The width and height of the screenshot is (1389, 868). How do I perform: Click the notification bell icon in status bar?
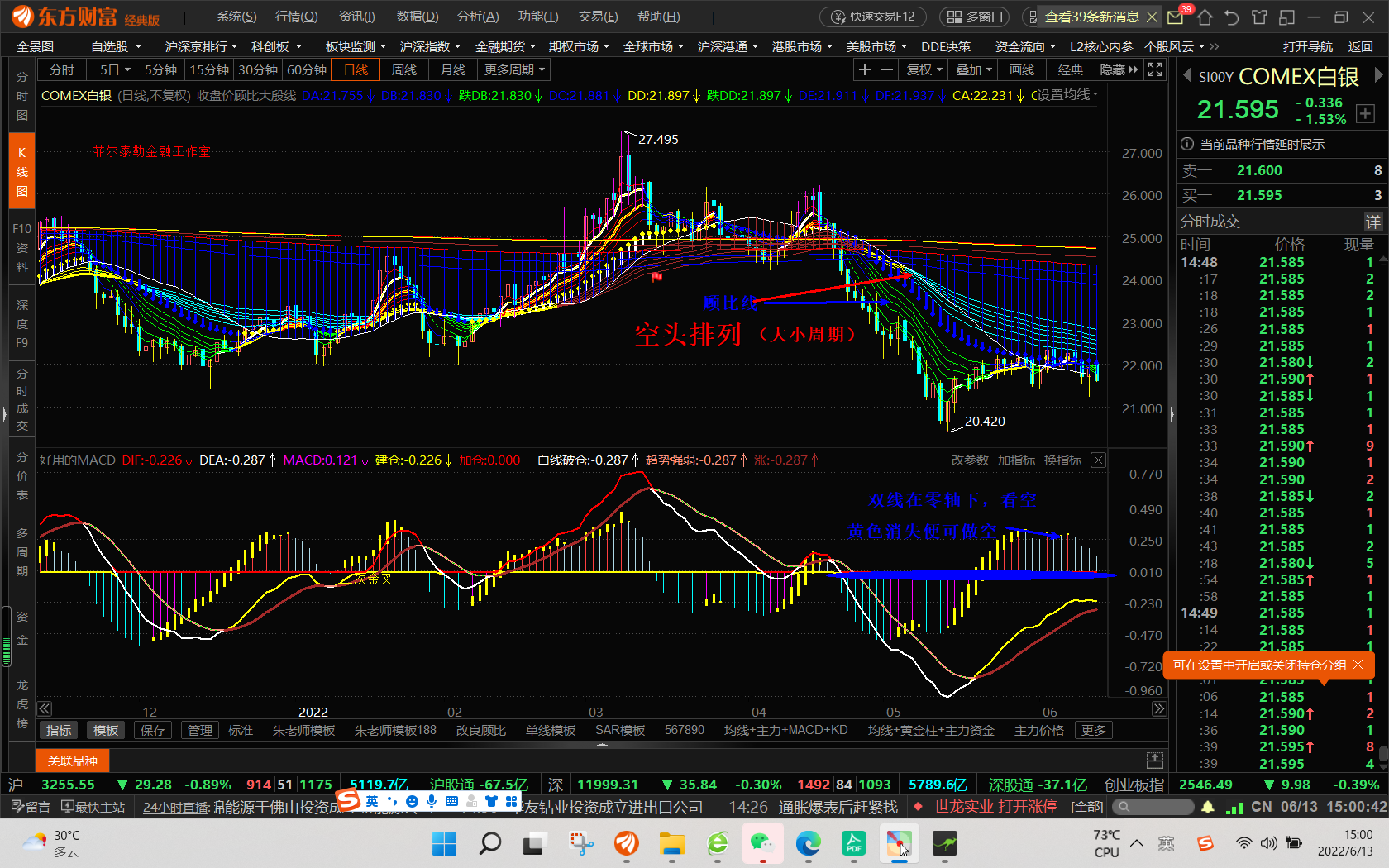1208,807
